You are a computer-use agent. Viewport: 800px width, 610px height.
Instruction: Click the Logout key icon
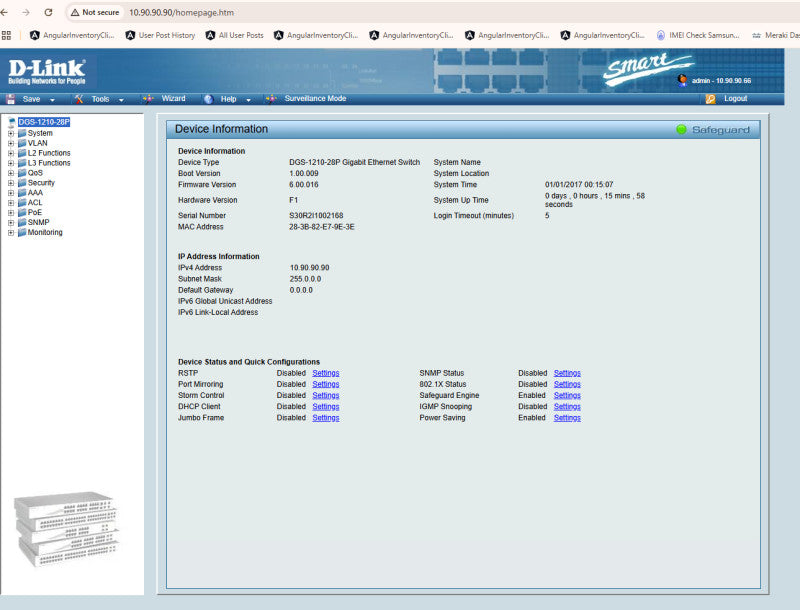(710, 99)
